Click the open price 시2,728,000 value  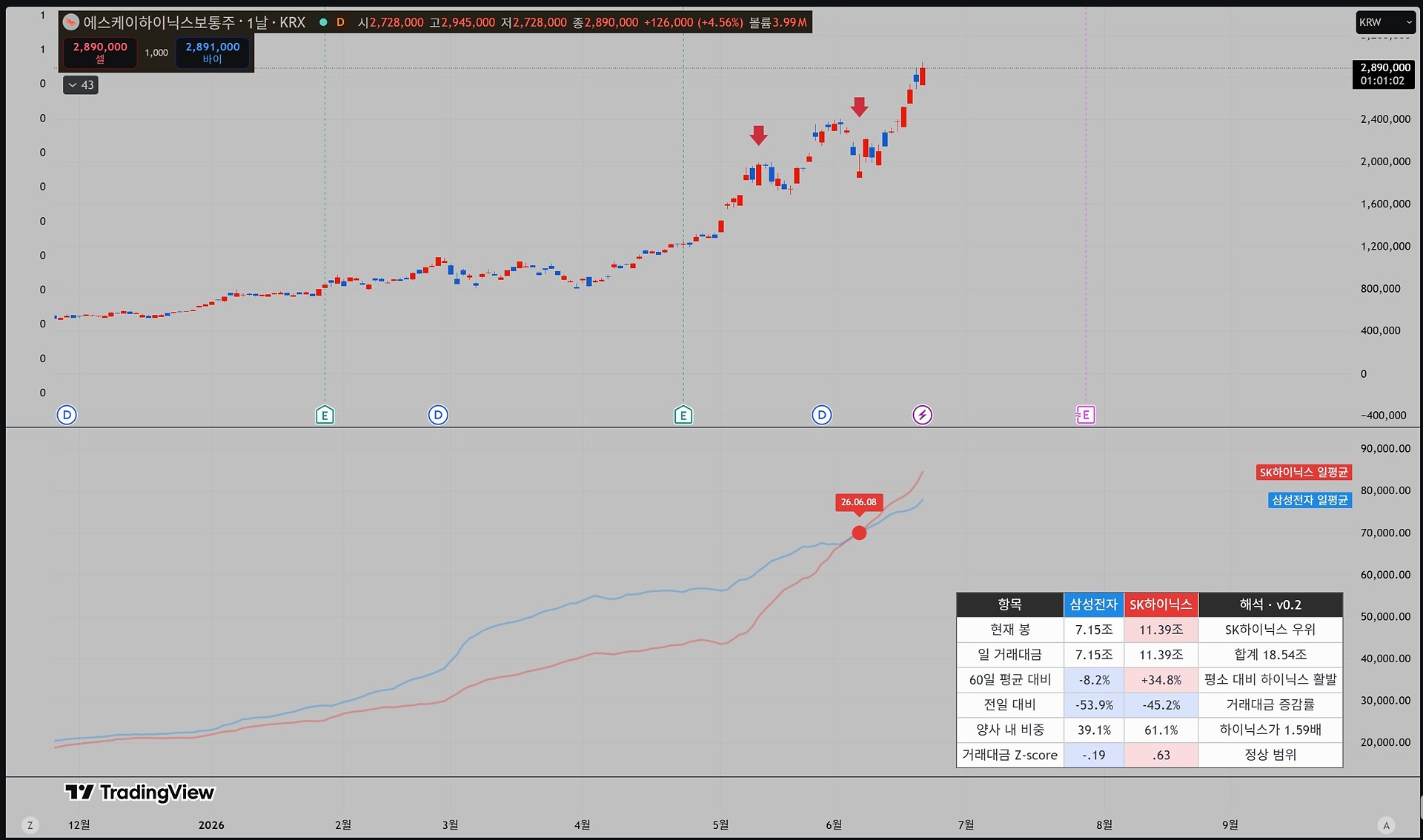tap(391, 22)
